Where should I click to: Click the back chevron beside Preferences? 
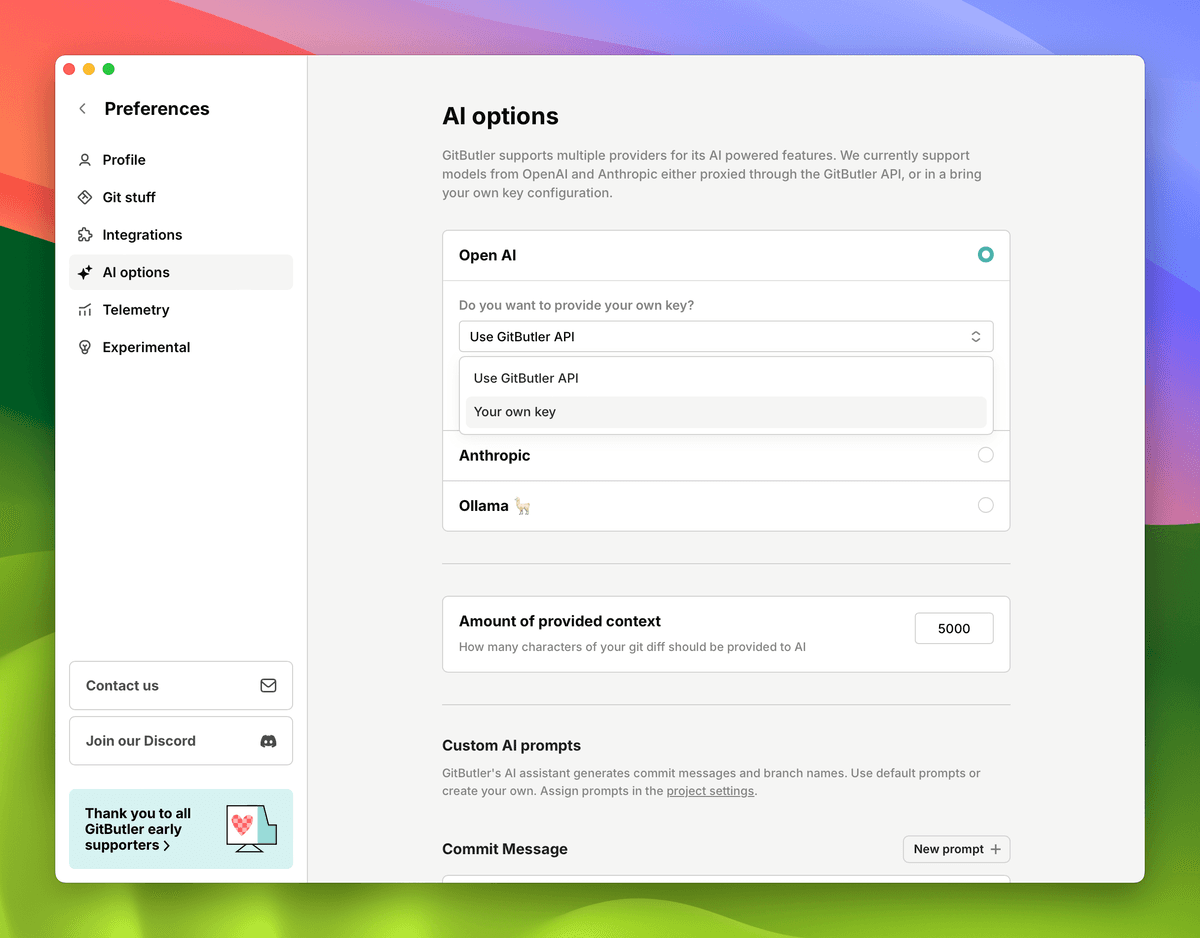[x=82, y=109]
